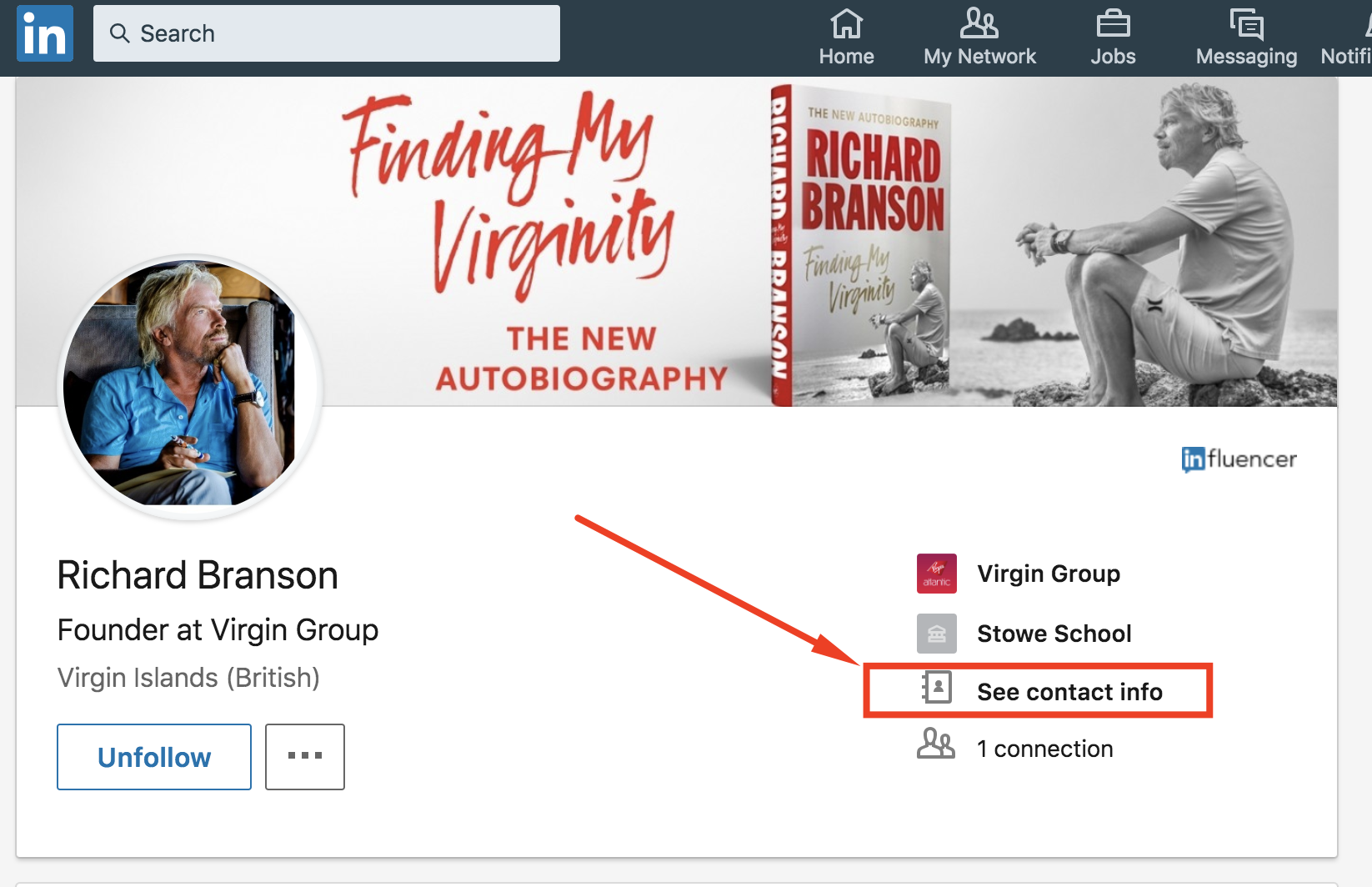Open the Messaging tab
This screenshot has height=887, width=1372.
1246,38
